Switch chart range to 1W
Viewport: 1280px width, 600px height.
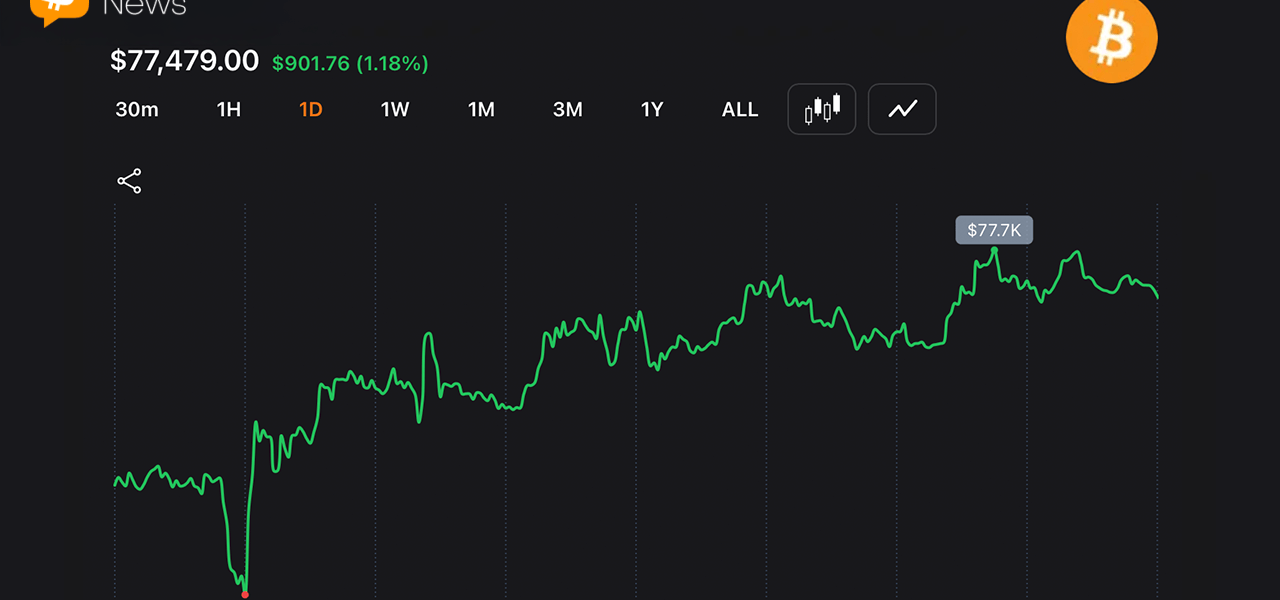tap(395, 110)
